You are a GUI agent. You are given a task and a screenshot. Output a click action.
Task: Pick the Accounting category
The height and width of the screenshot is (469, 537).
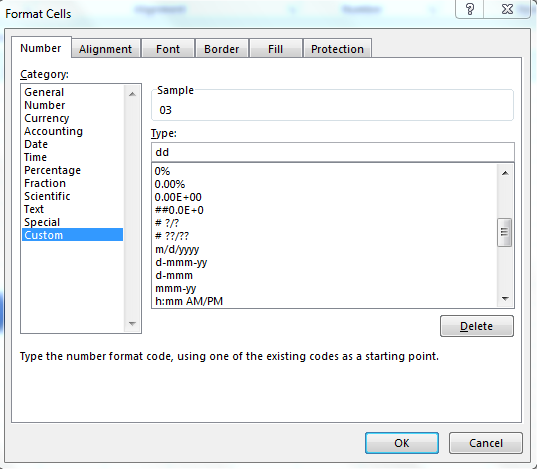pyautogui.click(x=72, y=131)
